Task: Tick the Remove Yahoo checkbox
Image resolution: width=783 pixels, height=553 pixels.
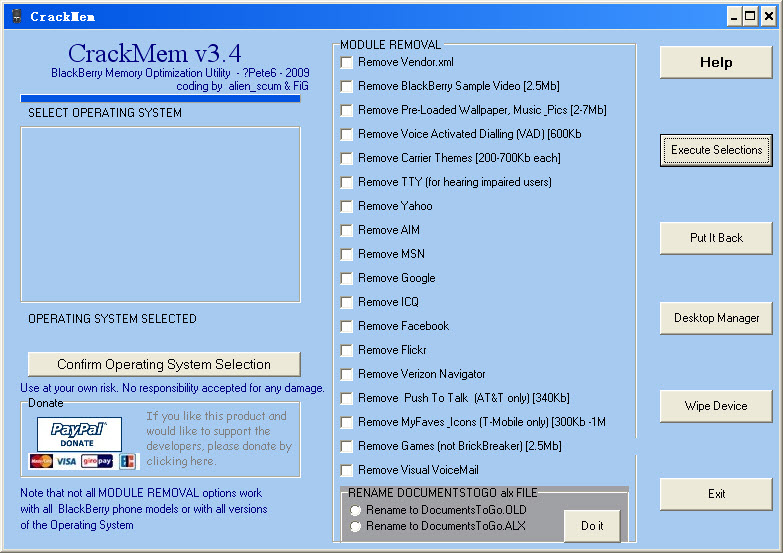Action: [x=346, y=206]
